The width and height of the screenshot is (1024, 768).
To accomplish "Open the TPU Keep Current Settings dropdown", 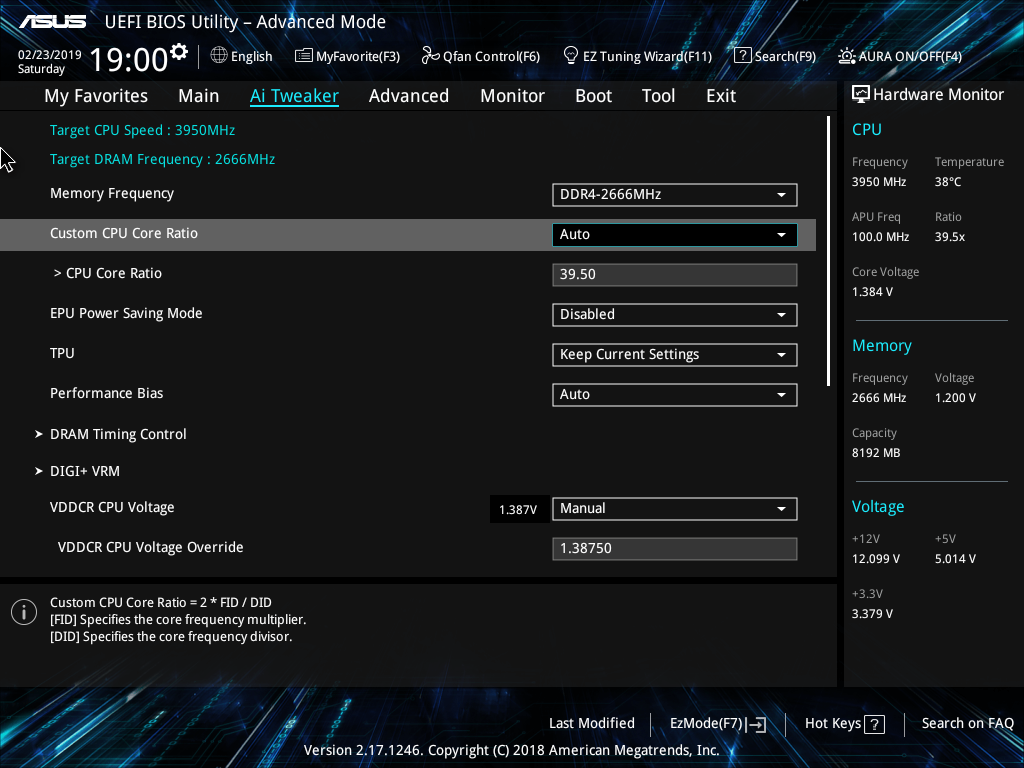I will click(x=675, y=355).
